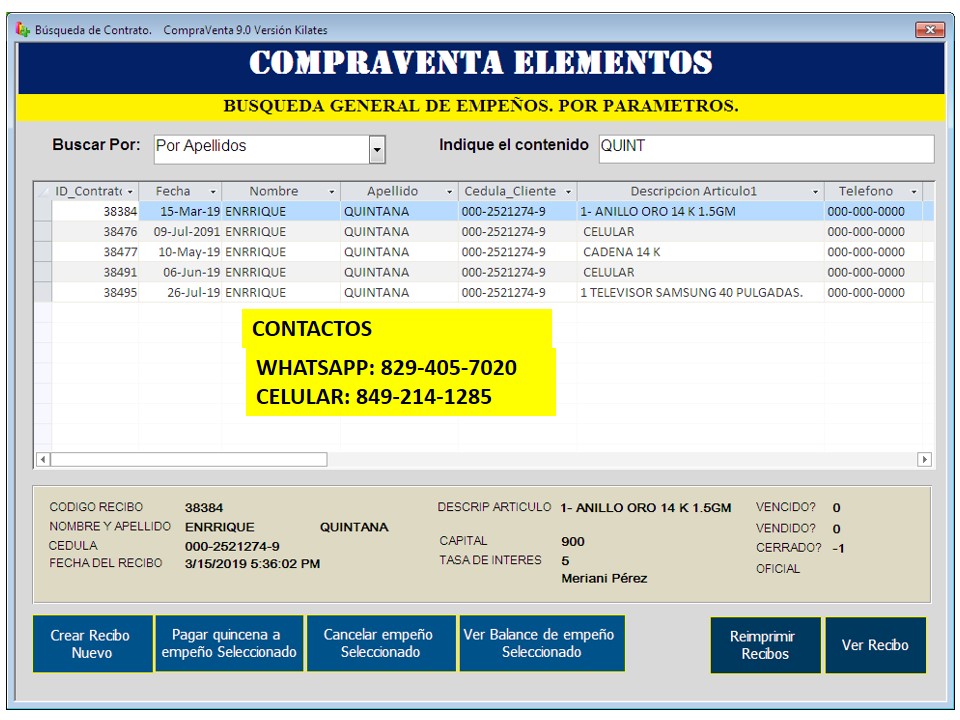Click the grid's right scroll arrow
Viewport: 960px width, 720px height.
[924, 459]
